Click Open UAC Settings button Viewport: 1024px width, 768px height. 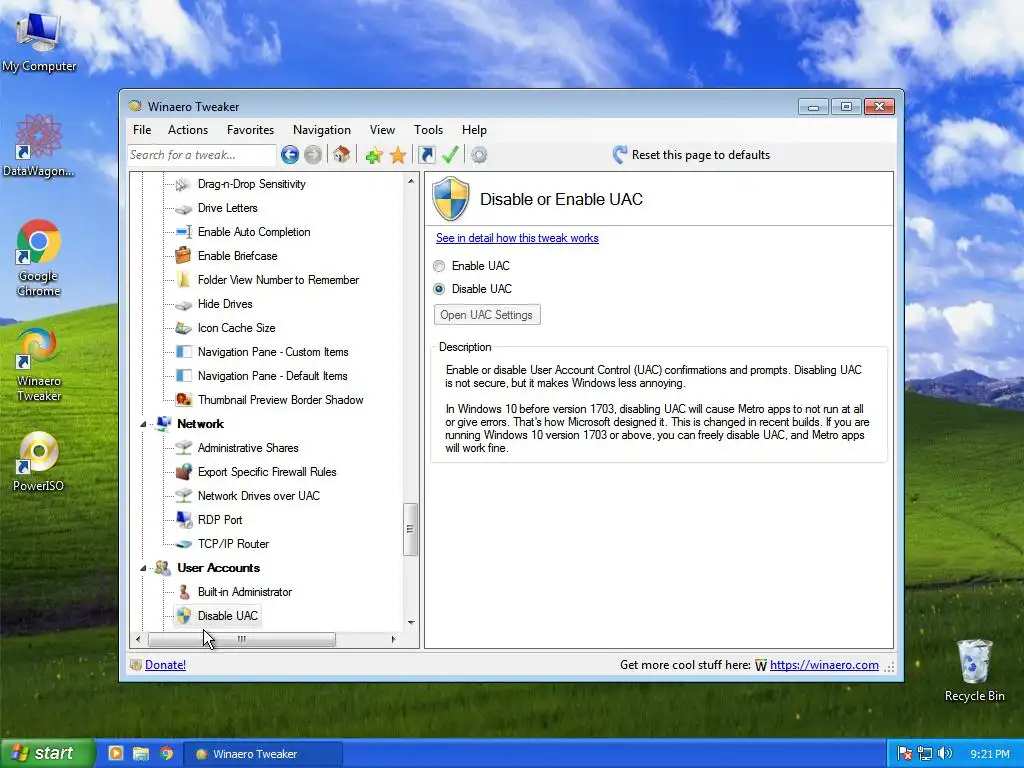pos(487,315)
